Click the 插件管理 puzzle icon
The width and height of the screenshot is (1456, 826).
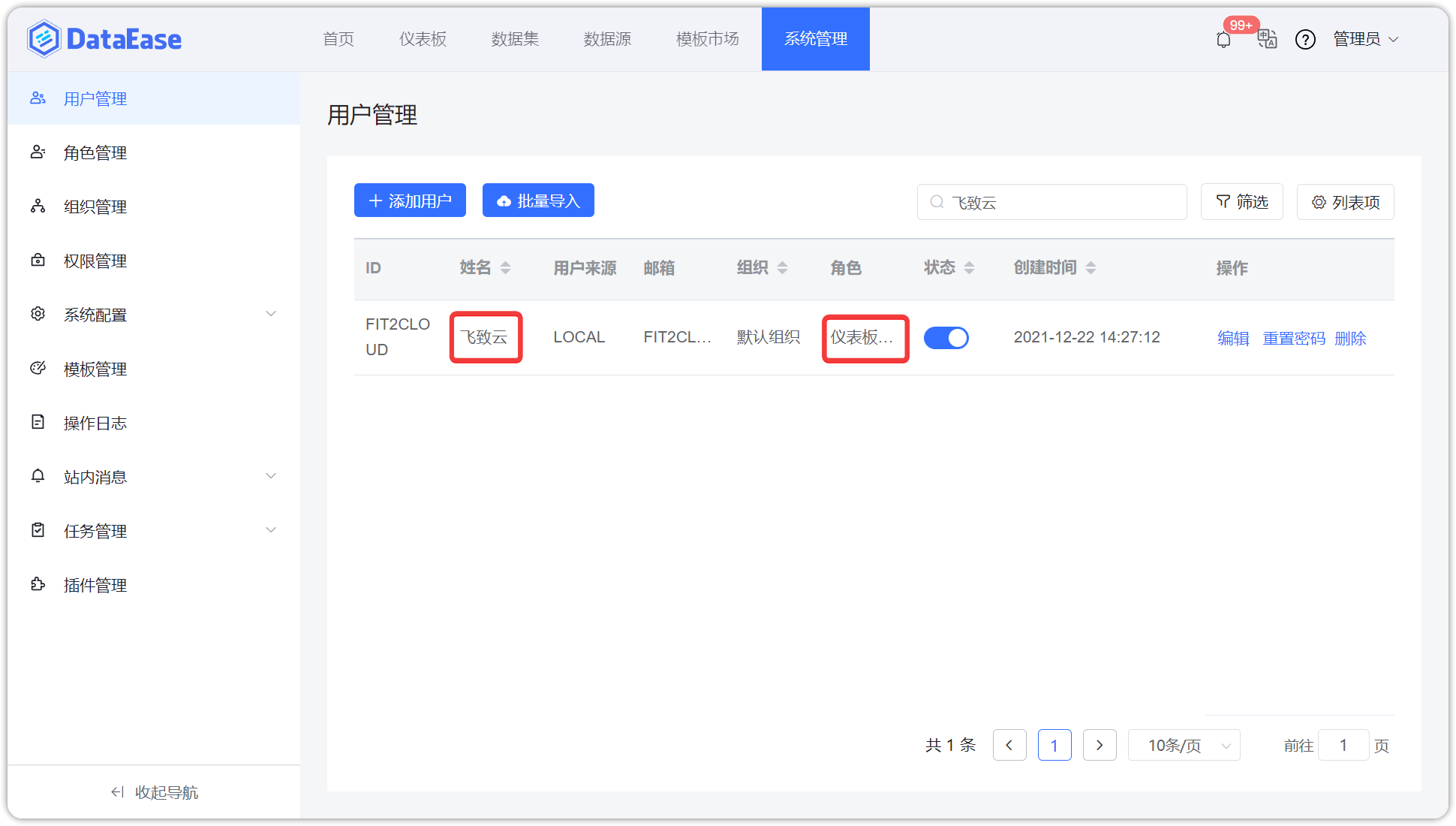38,584
